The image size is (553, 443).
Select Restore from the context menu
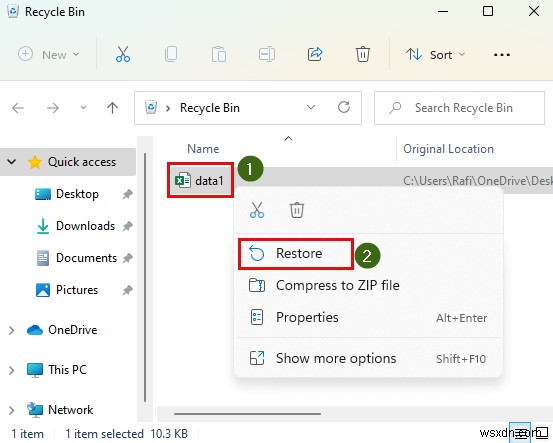tap(296, 254)
